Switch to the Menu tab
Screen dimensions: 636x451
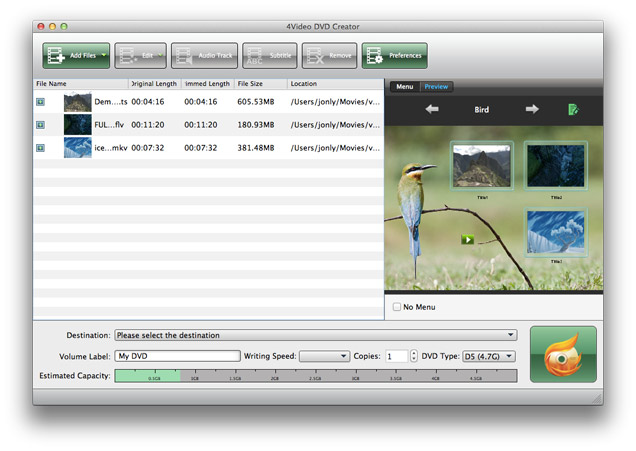click(404, 86)
